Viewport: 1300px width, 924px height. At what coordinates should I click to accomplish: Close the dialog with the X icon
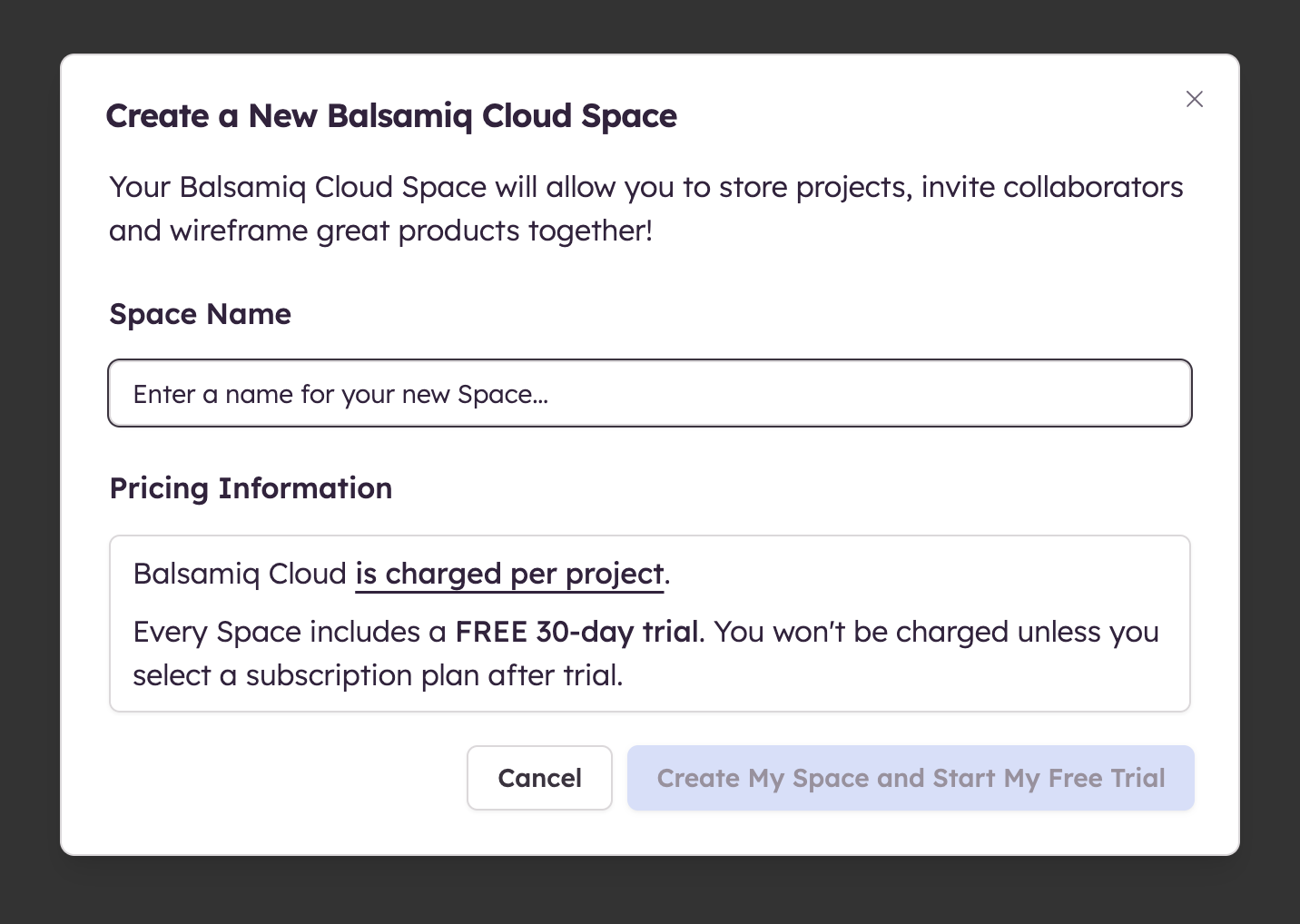tap(1194, 99)
